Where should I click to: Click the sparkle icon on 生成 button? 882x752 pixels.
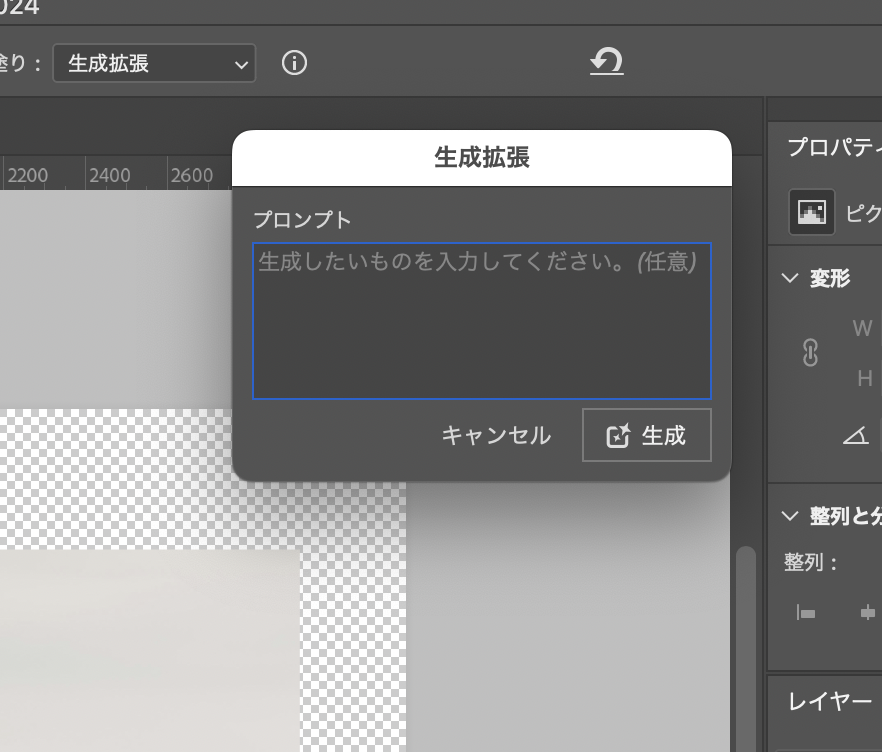point(619,436)
